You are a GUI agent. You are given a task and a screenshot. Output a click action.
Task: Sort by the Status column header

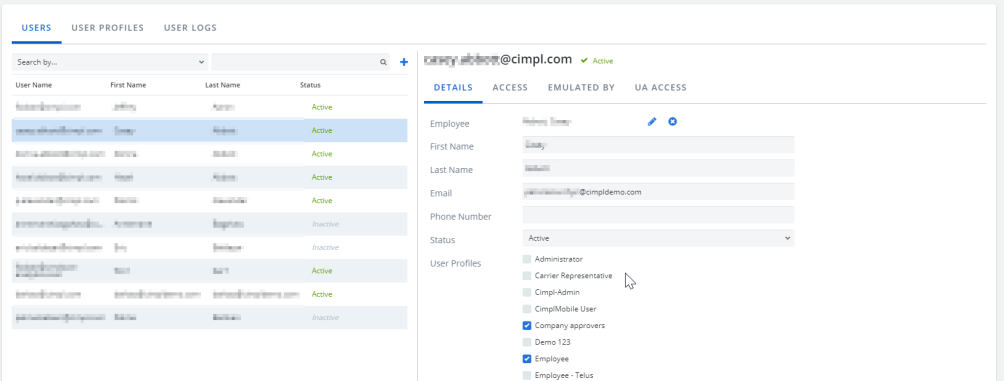point(310,85)
